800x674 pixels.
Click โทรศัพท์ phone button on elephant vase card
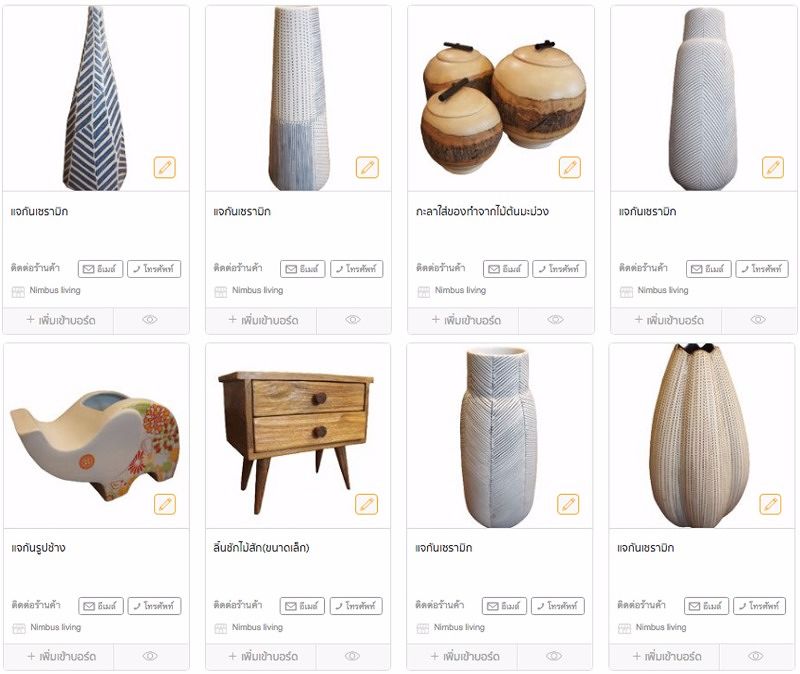(154, 606)
